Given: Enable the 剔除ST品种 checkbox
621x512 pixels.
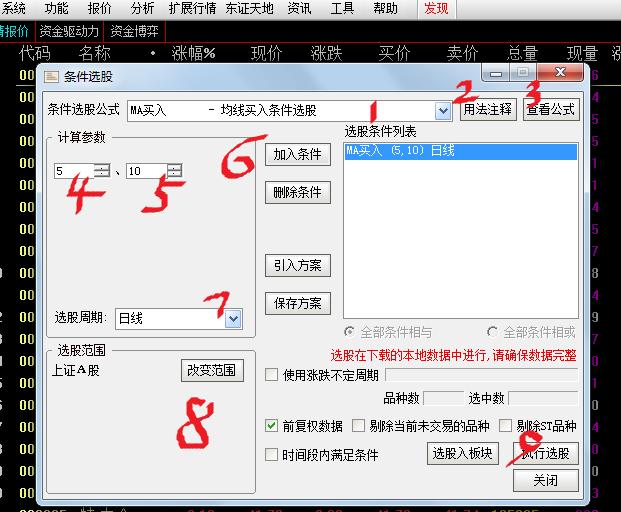Looking at the screenshot, I should point(505,426).
